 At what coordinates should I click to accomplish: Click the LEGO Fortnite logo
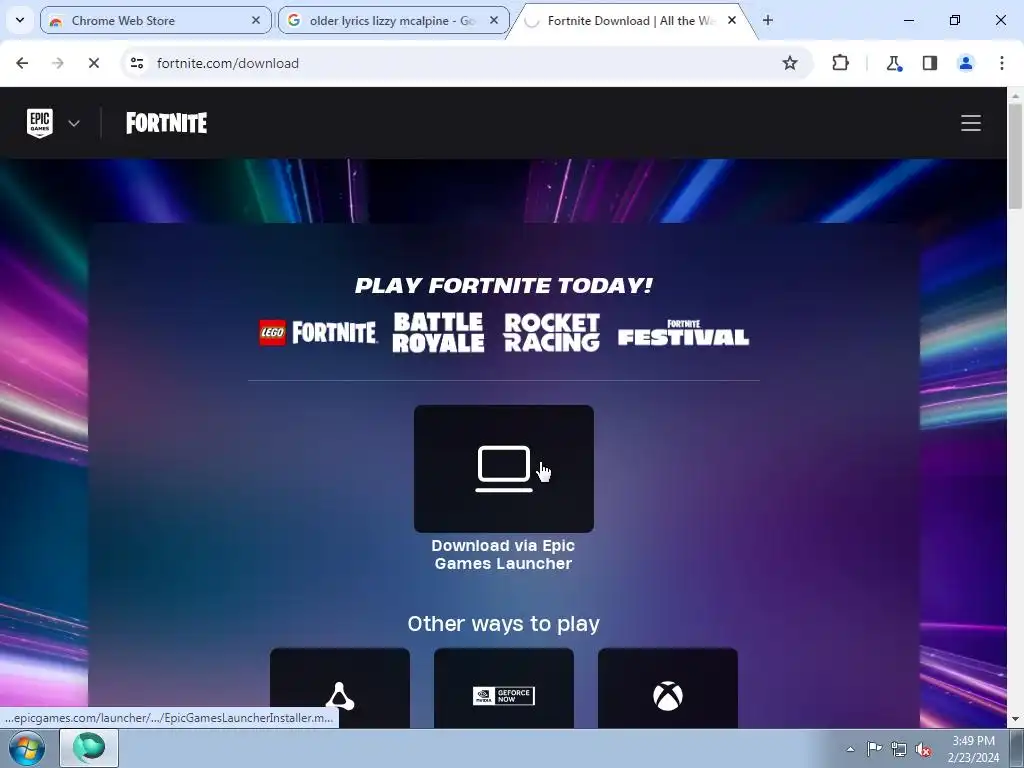pos(317,332)
